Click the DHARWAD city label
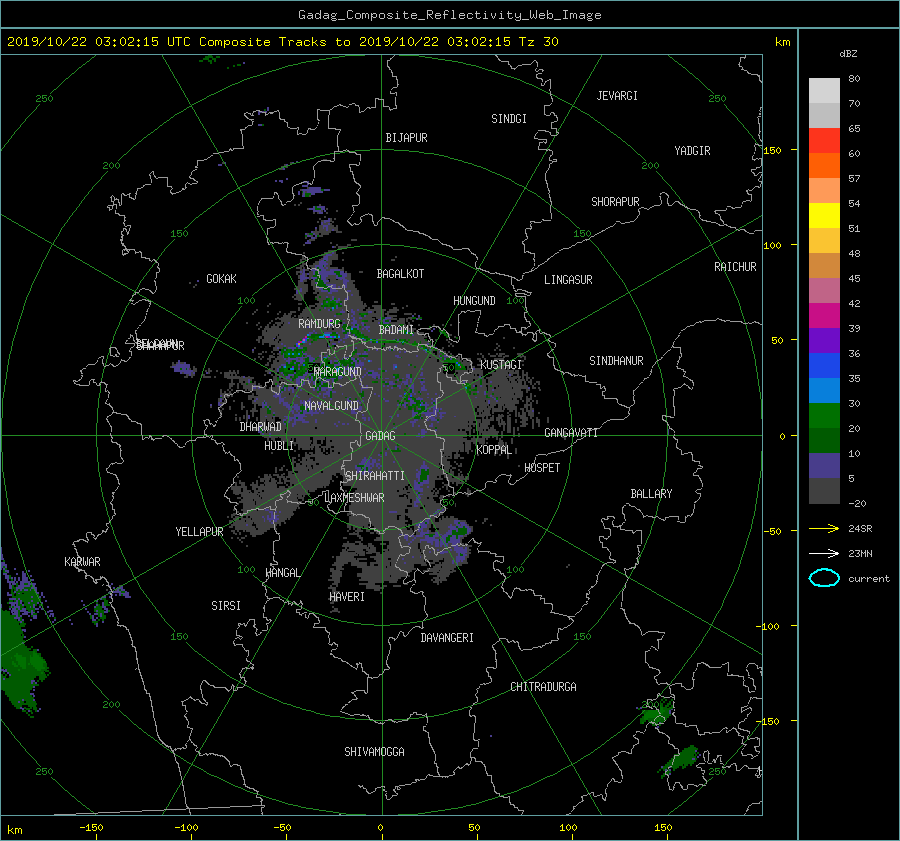Viewport: 900px width, 841px height. point(261,427)
